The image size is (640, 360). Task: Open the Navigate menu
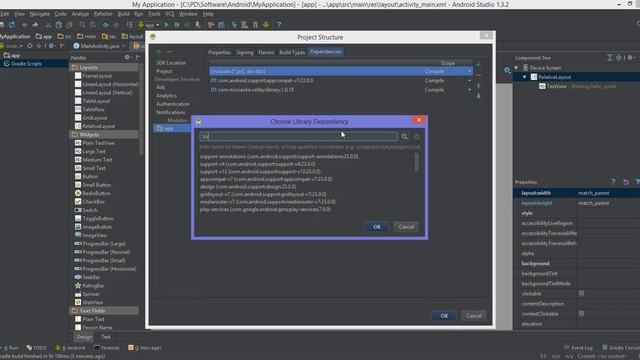click(40, 14)
